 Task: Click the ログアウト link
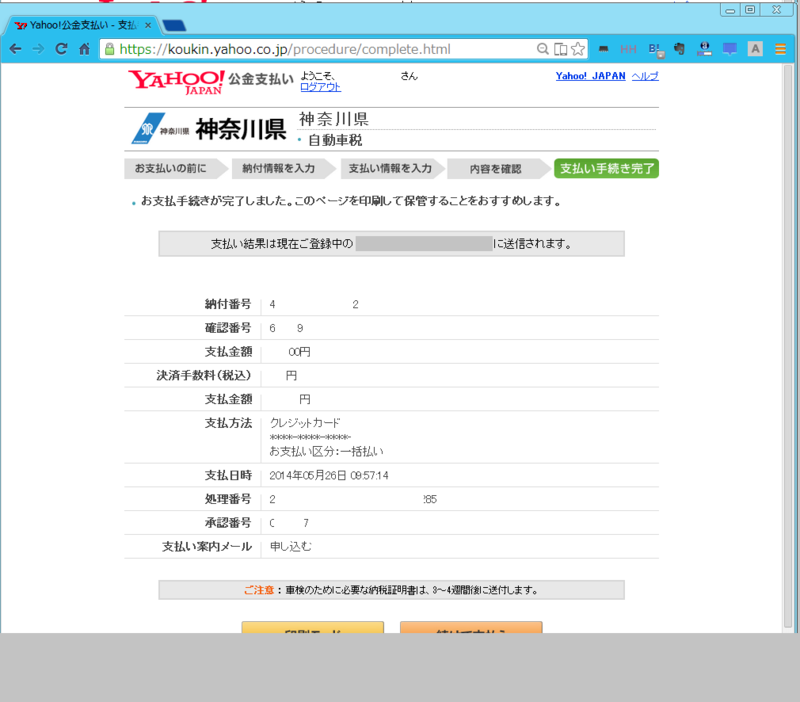[x=320, y=87]
